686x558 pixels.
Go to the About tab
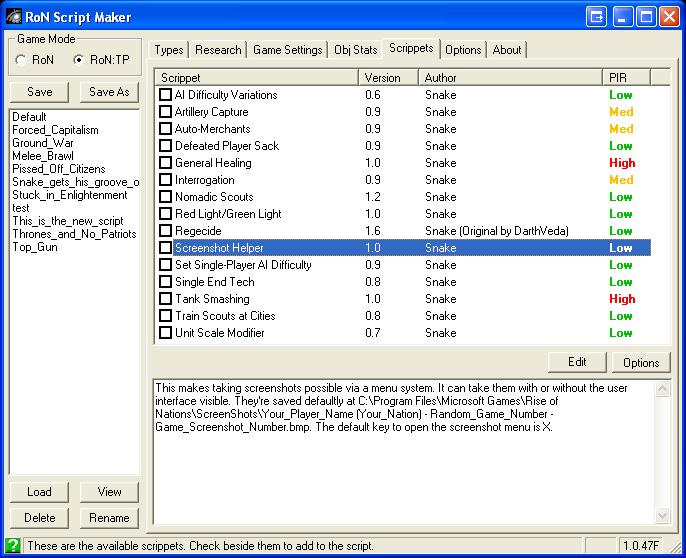[x=507, y=49]
